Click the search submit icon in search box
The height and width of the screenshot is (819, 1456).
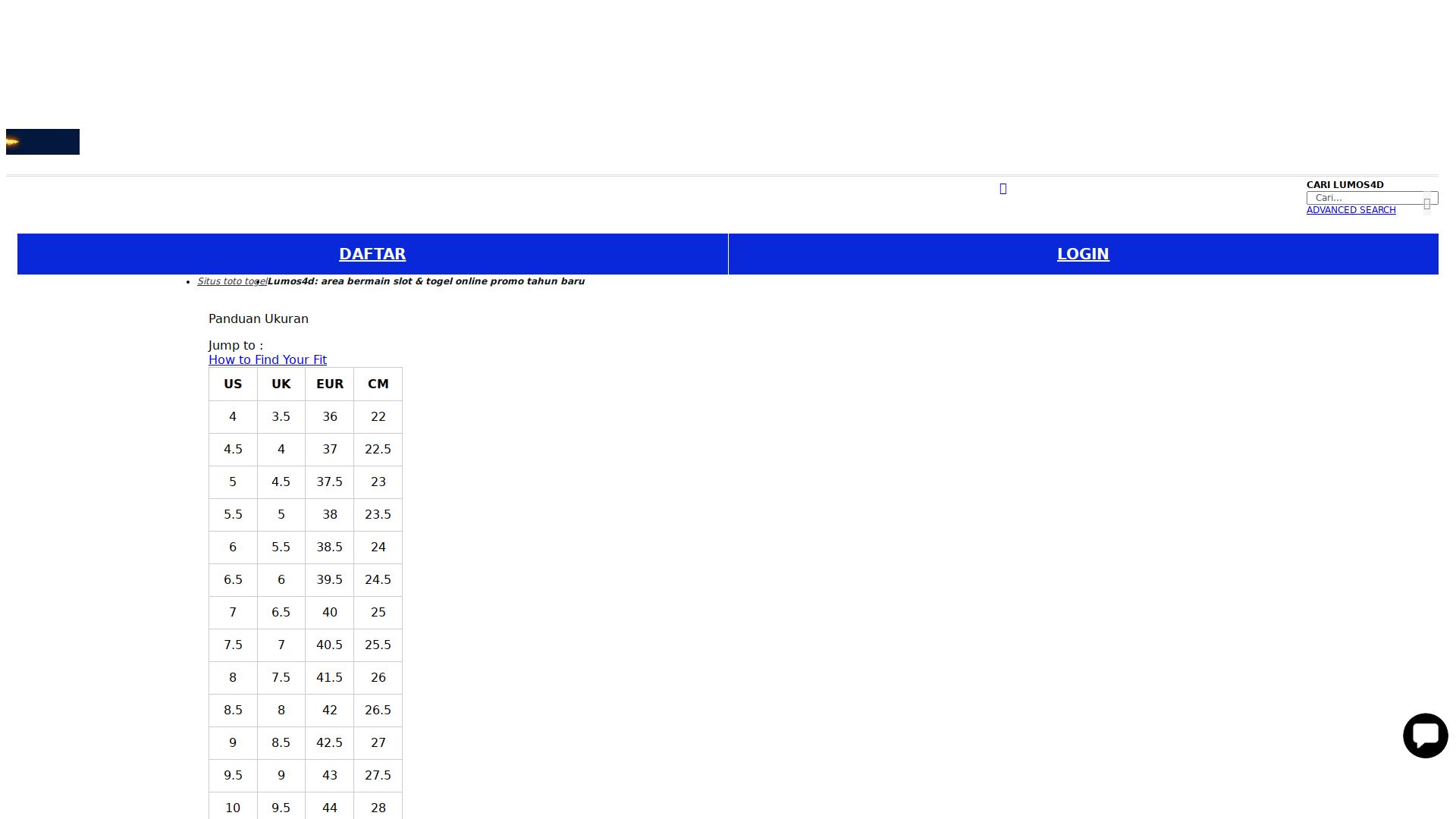(x=1426, y=203)
